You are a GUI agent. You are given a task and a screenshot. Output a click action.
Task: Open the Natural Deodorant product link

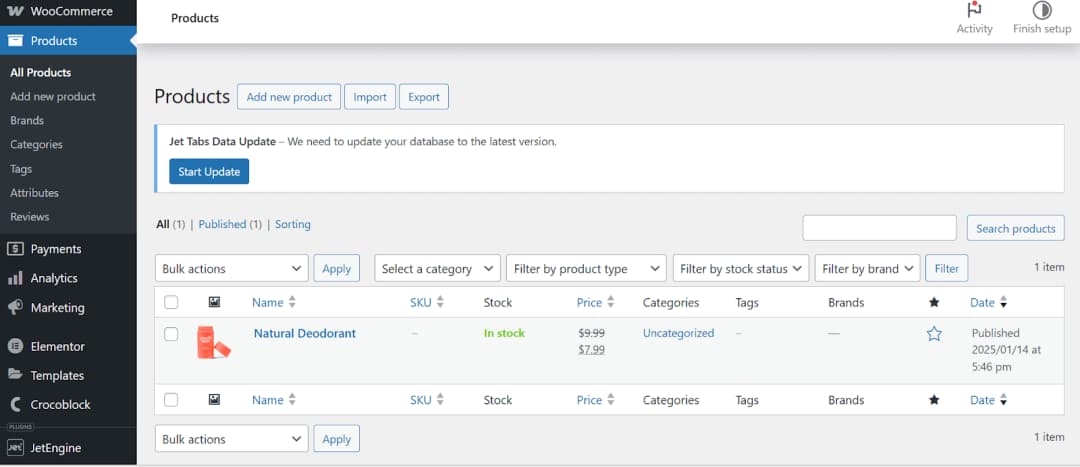[304, 333]
